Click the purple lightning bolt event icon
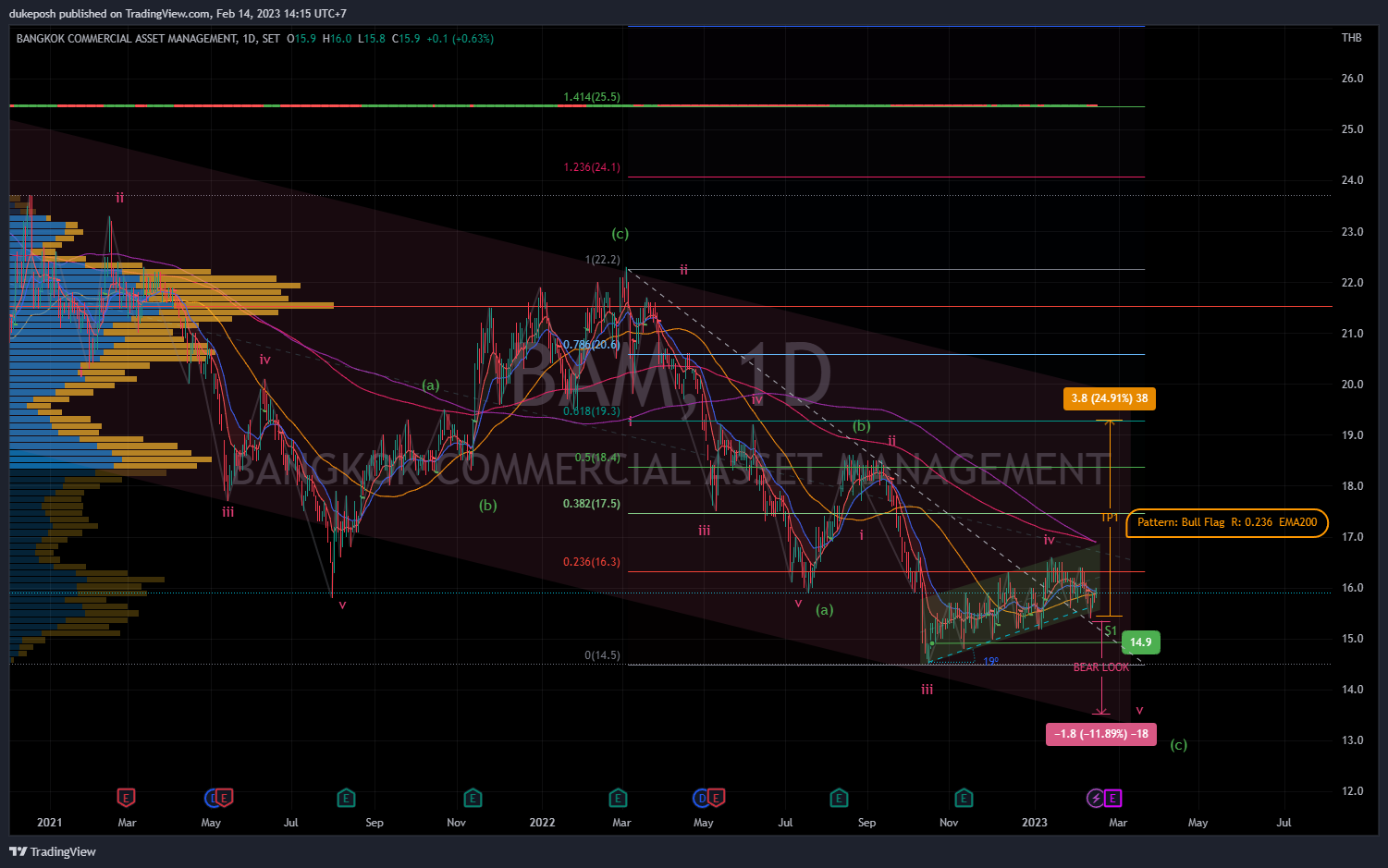Image resolution: width=1388 pixels, height=868 pixels. pyautogui.click(x=1096, y=797)
